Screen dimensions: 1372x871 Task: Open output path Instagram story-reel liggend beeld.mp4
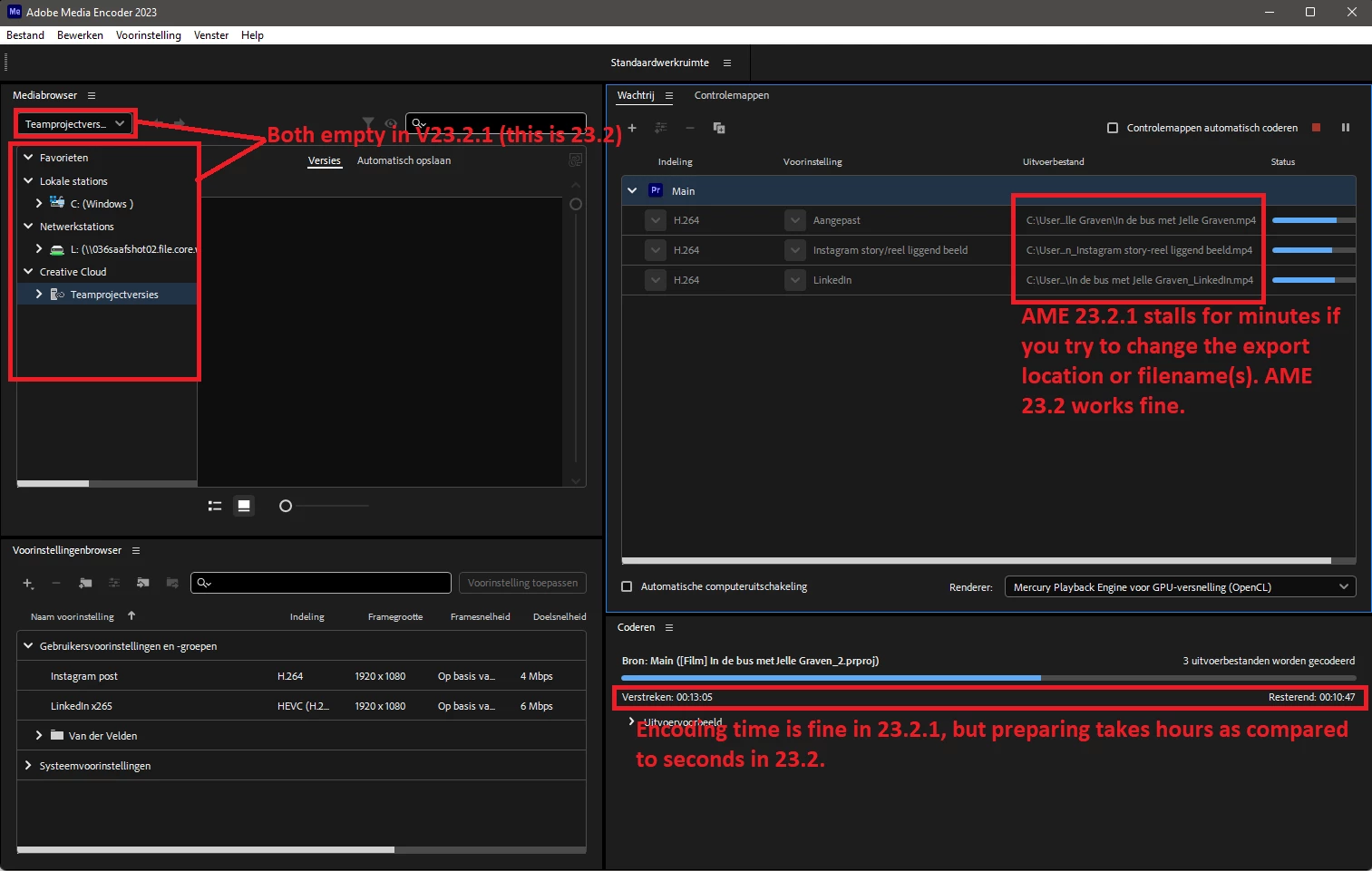click(1139, 250)
